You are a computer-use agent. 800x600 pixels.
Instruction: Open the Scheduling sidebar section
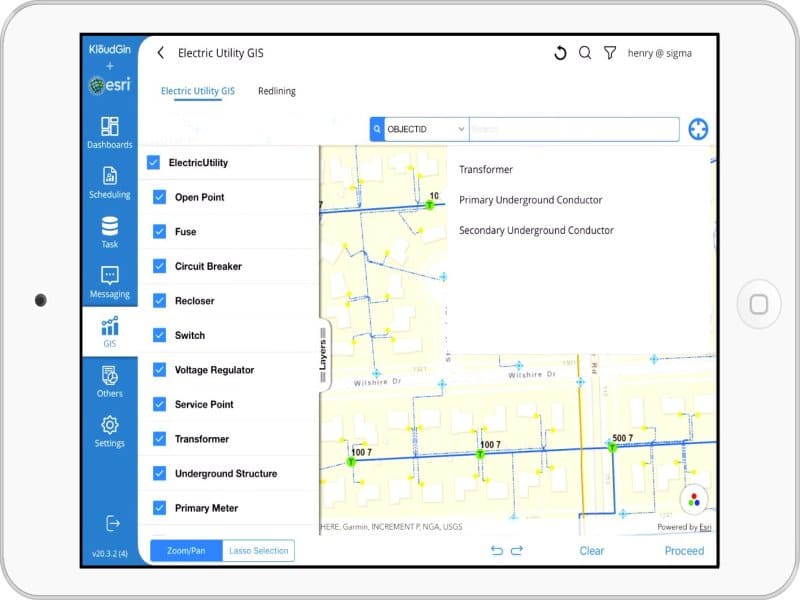(110, 182)
